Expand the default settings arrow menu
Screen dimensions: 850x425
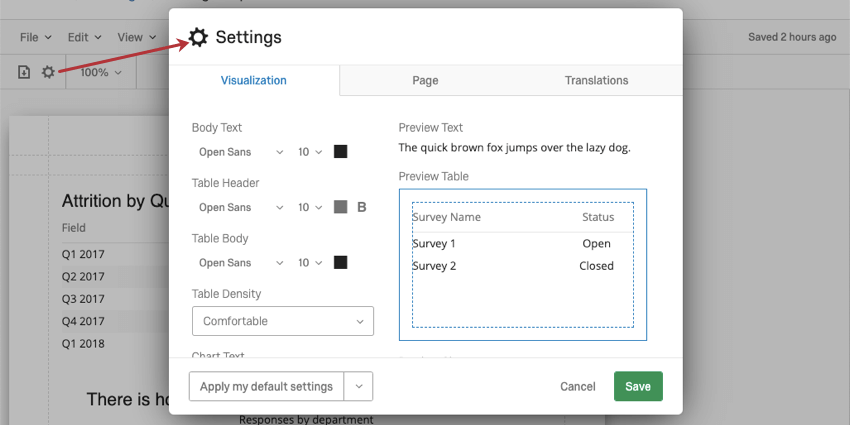pos(359,387)
